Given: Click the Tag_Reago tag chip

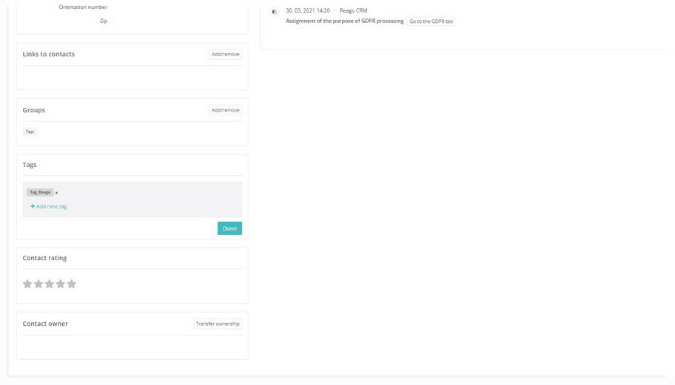Looking at the screenshot, I should [40, 192].
